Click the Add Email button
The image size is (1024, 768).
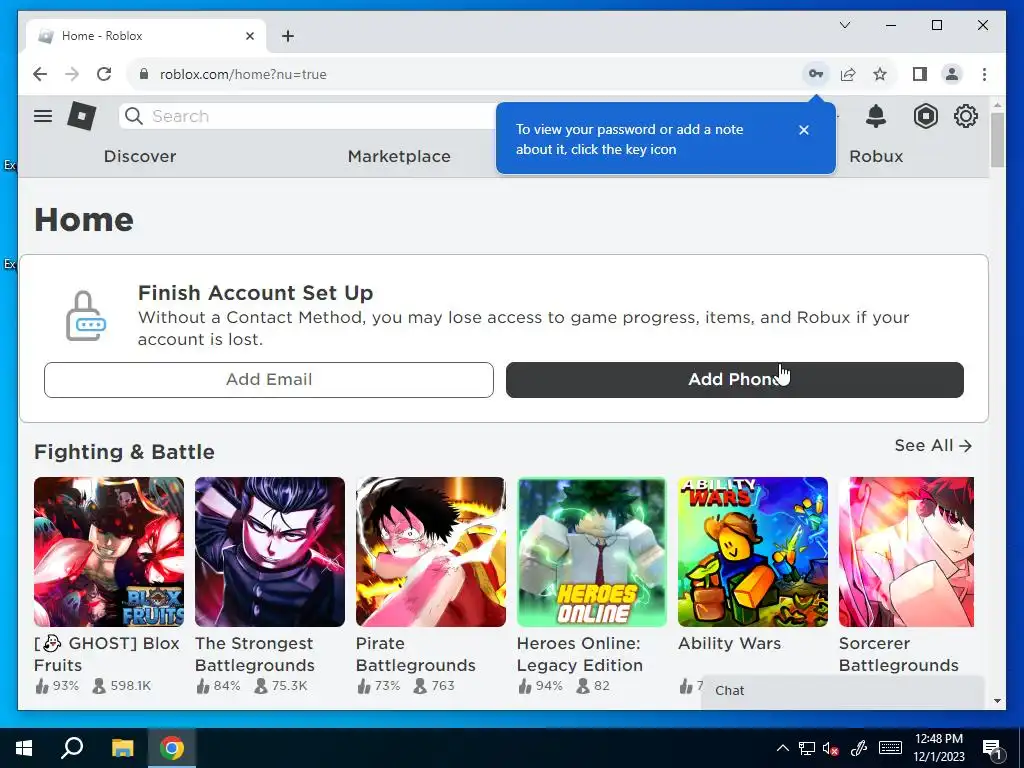click(x=268, y=379)
